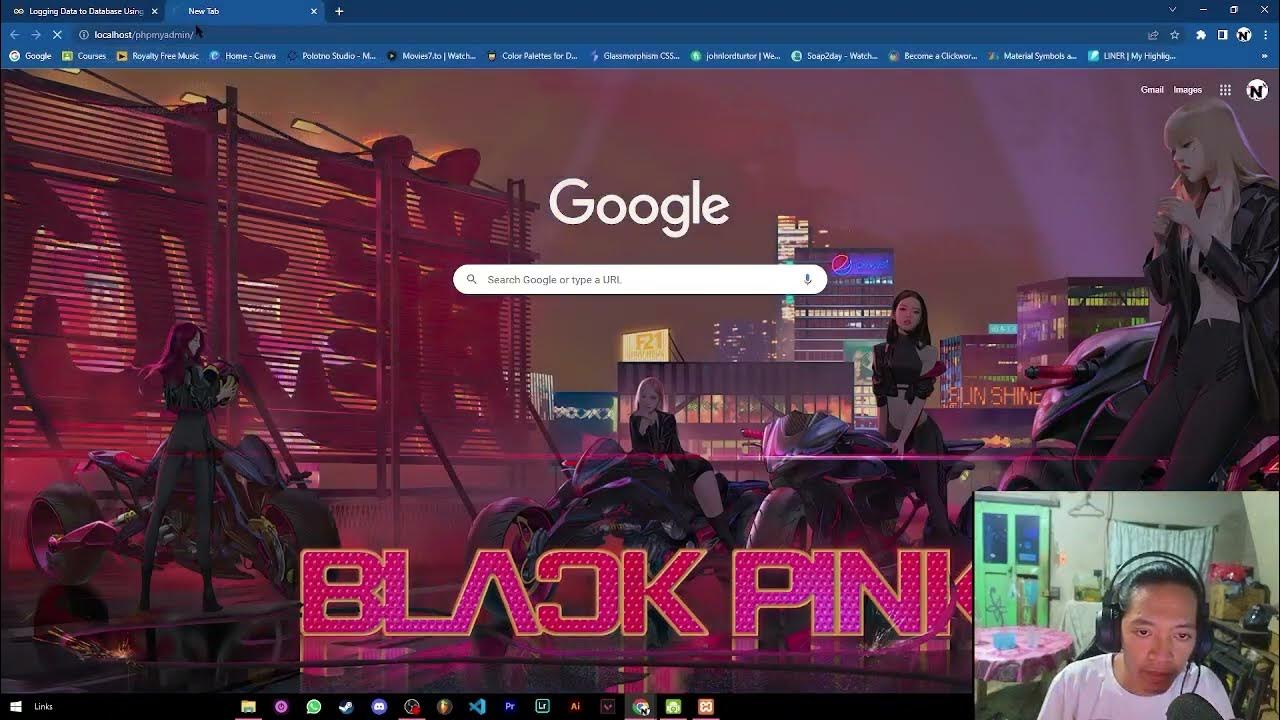Open the LINER My Highlights bookmark
The width and height of the screenshot is (1280, 720).
1131,56
